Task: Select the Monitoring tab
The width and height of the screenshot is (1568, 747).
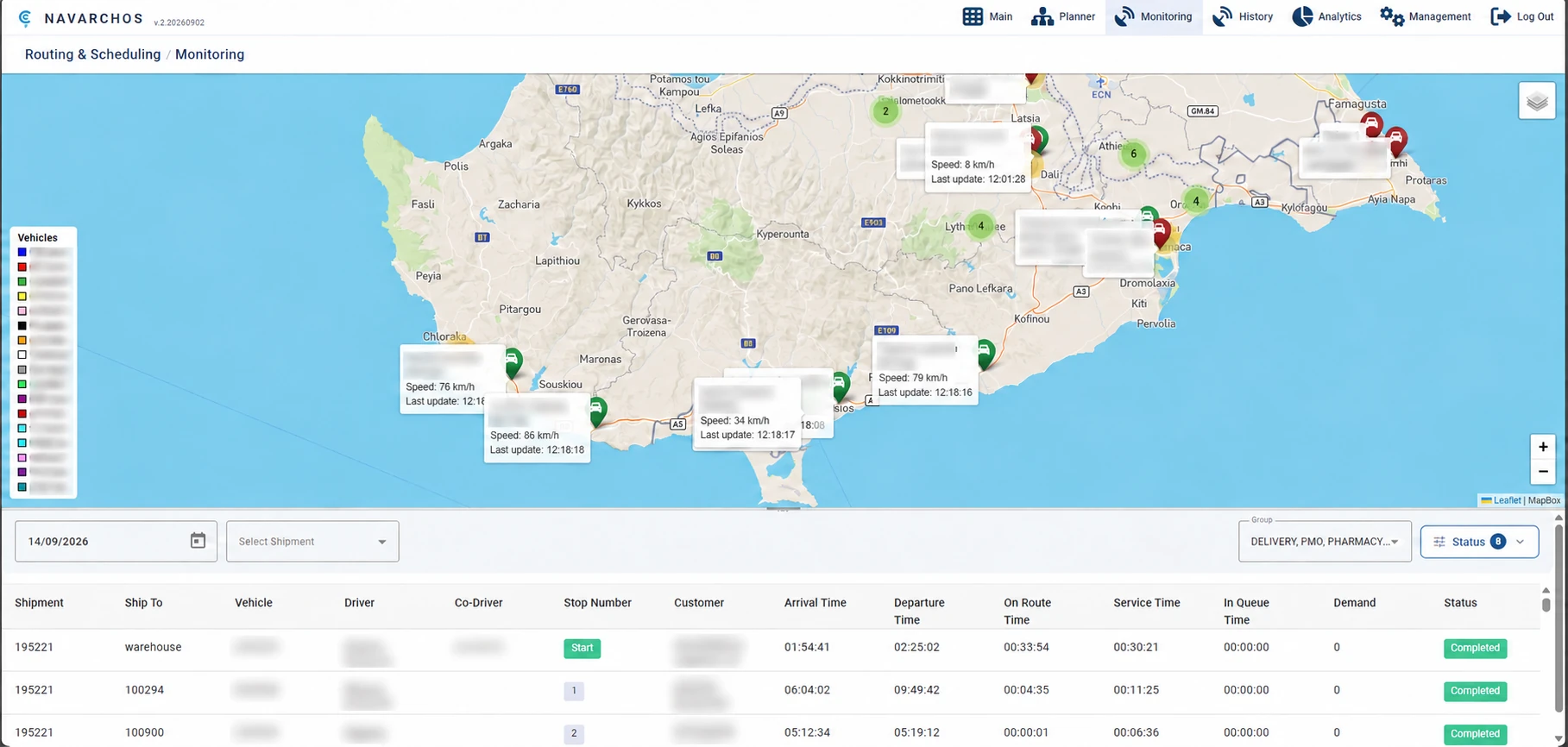Action: (1153, 16)
